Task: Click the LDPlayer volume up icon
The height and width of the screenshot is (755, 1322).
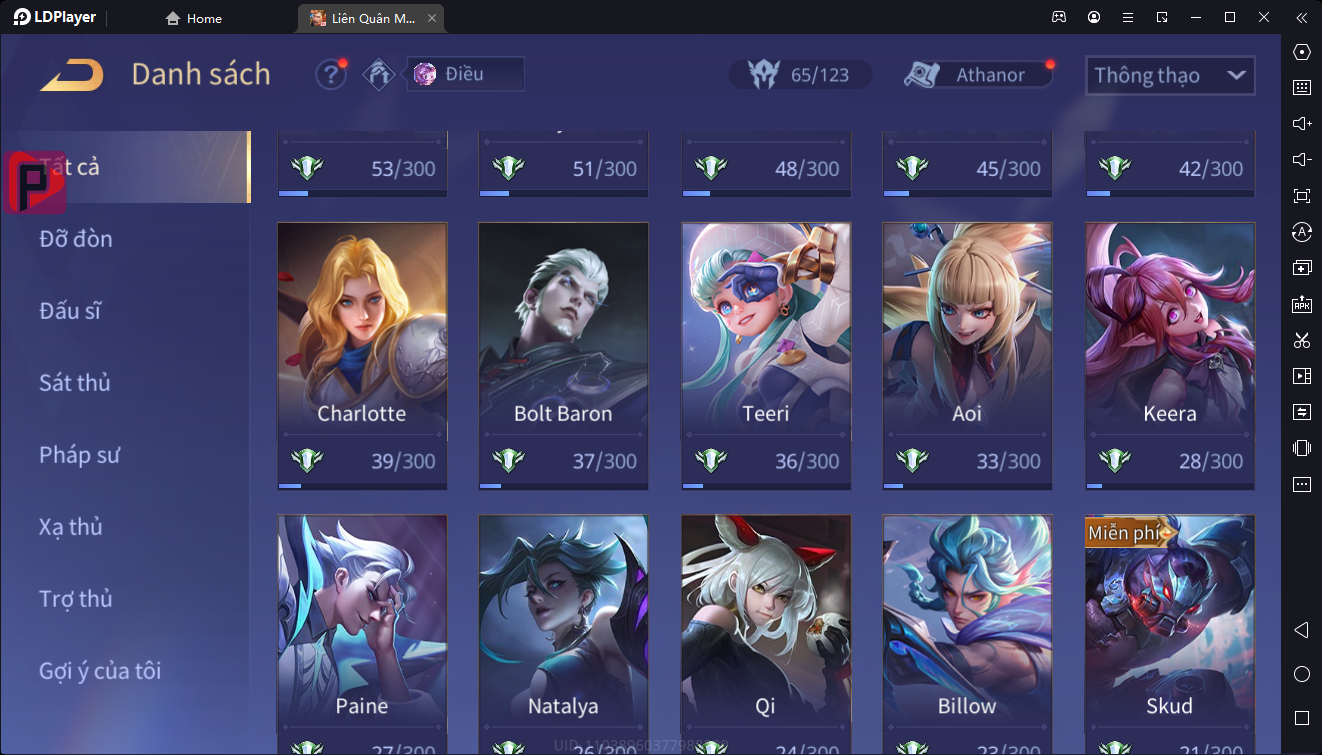Action: 1302,124
